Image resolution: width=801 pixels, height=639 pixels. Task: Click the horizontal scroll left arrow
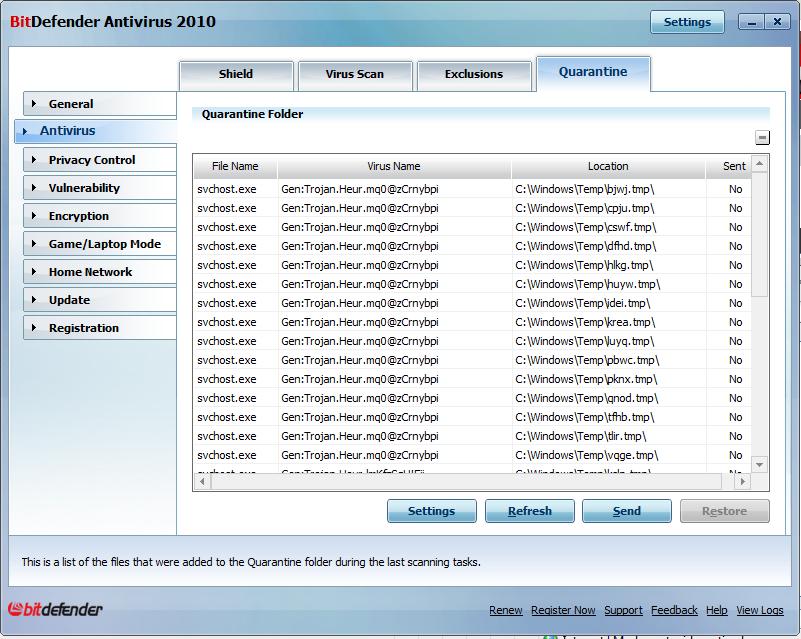(202, 481)
